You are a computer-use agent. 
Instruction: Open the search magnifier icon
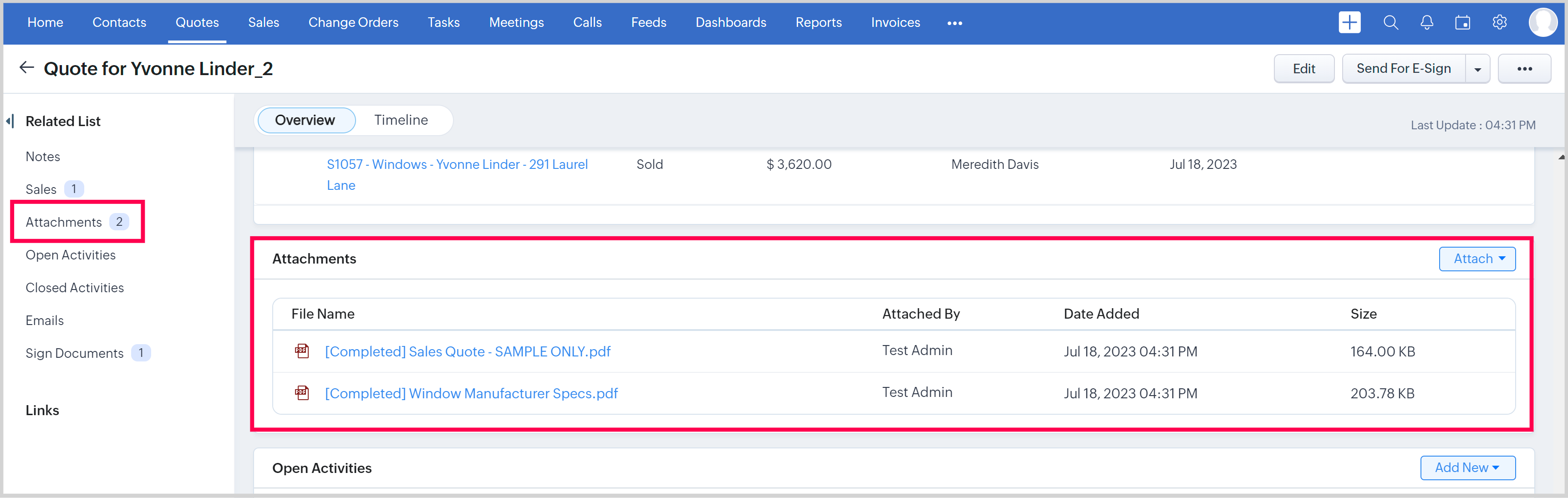(1390, 22)
